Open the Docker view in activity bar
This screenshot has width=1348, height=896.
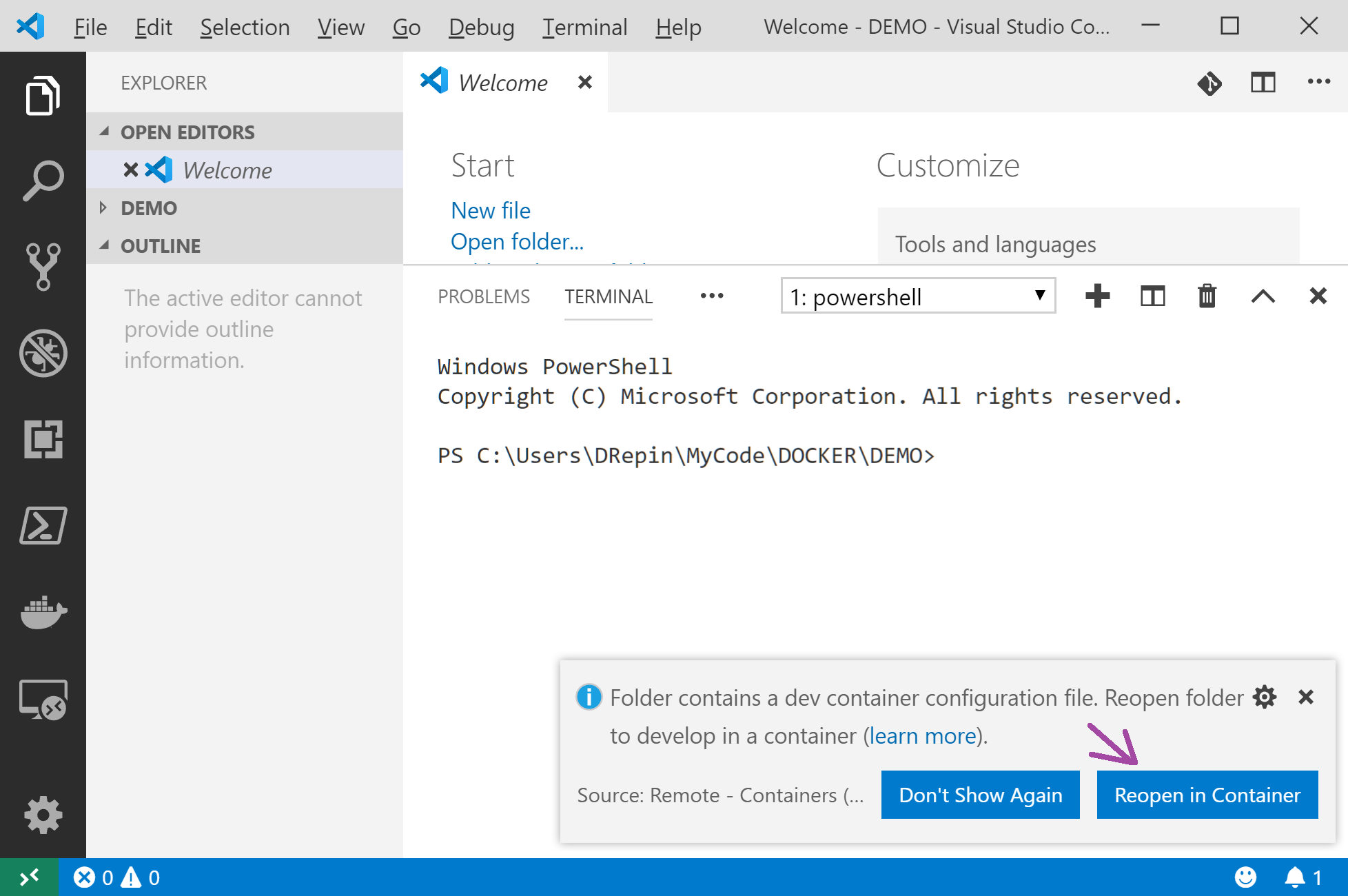[x=43, y=612]
